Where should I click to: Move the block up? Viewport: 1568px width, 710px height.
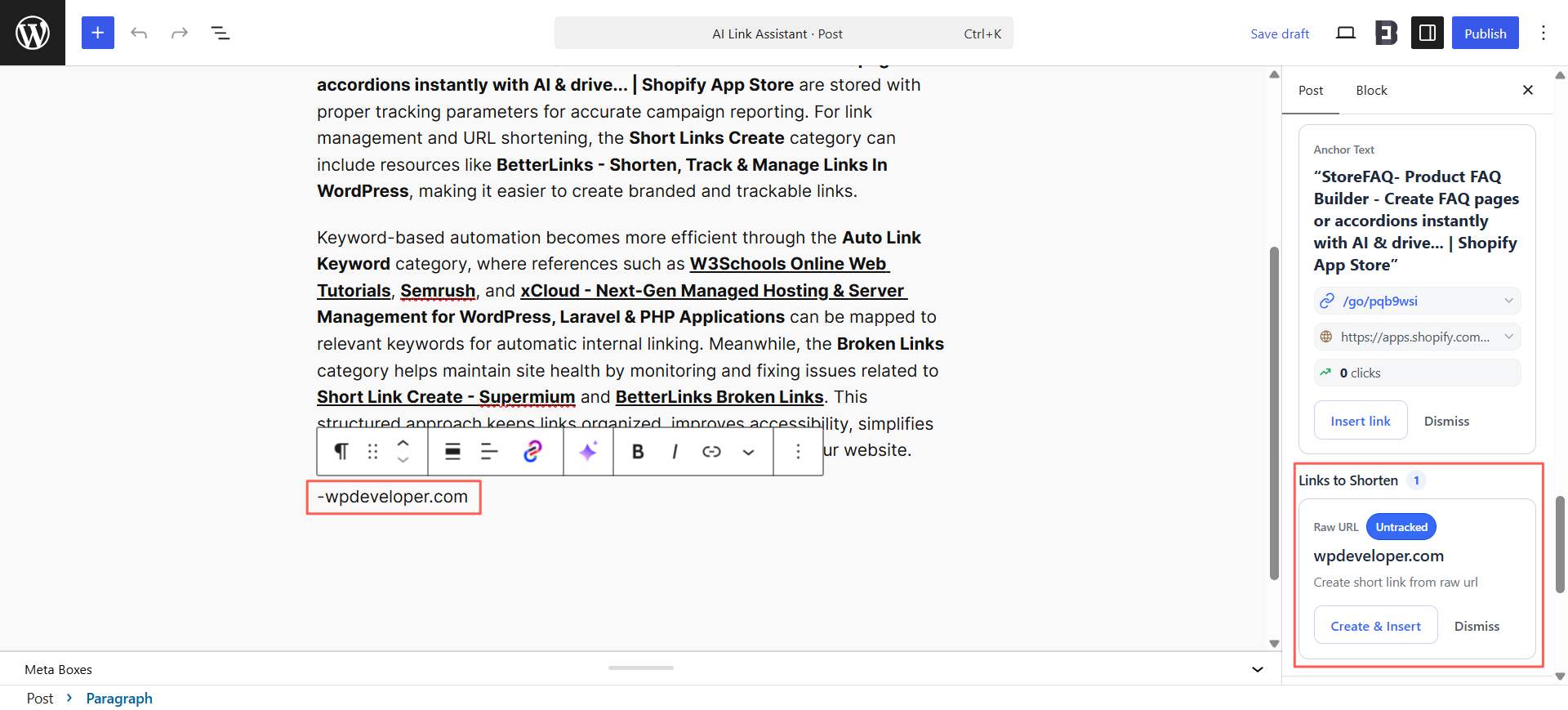[x=403, y=443]
